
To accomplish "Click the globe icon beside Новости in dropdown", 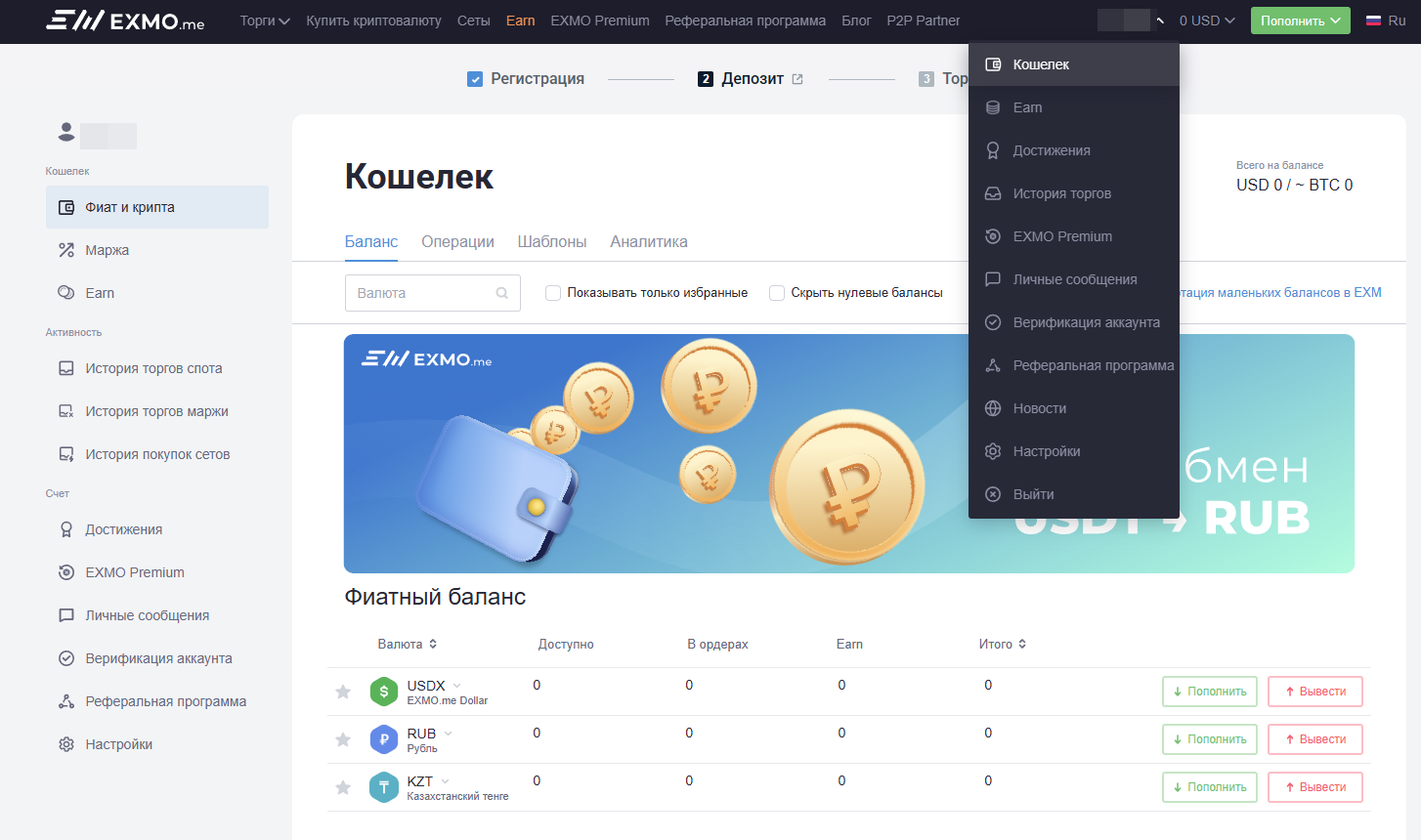I will click(993, 408).
